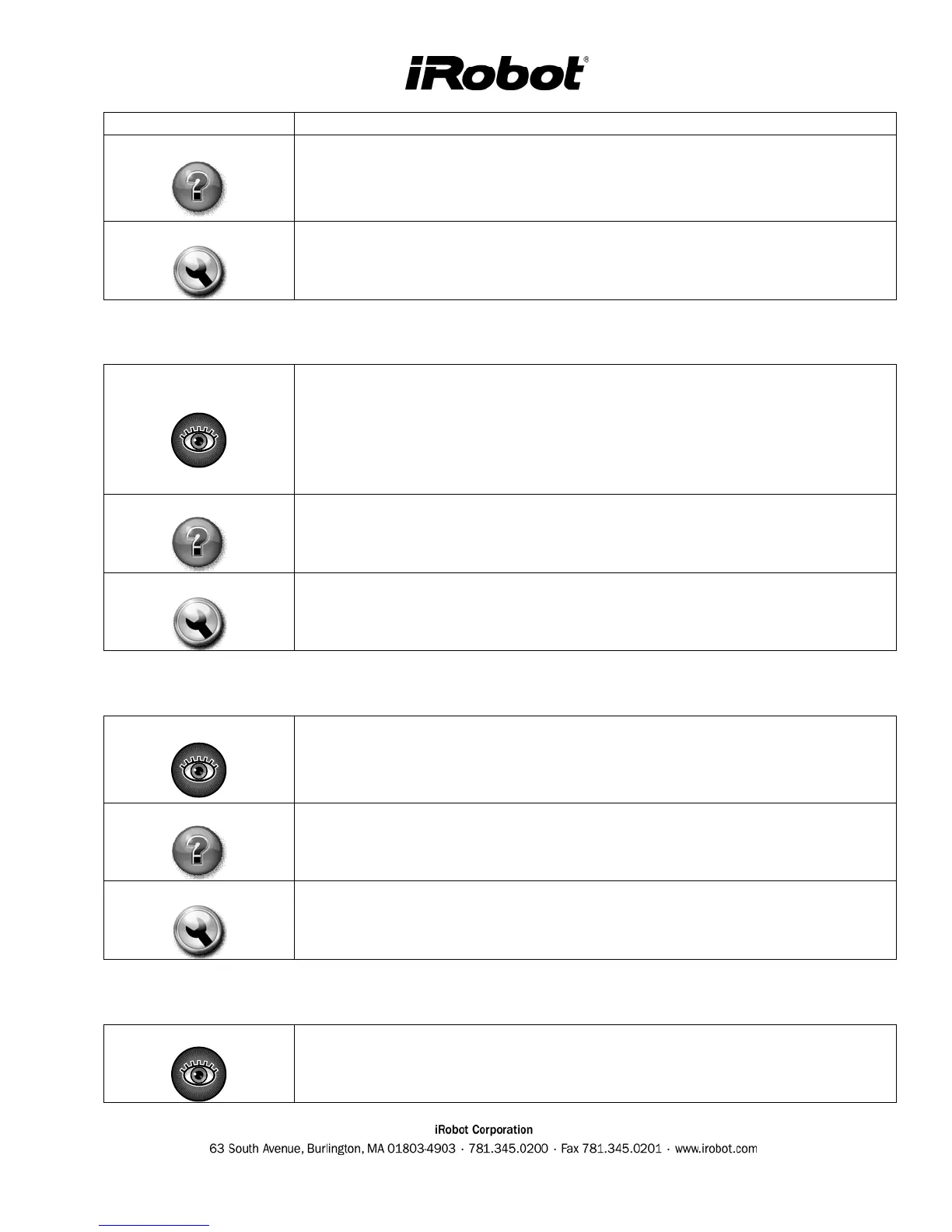Click the fax number 781.345.0201
Viewport: 952px width, 1232px height.
621,1149
